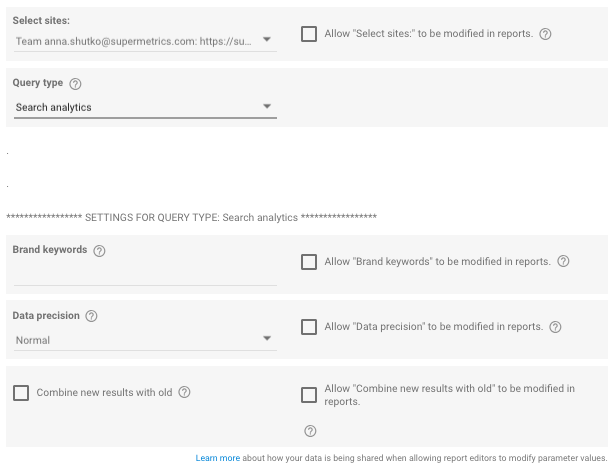Open help icon beside Data precision label
This screenshot has width=615, height=472.
click(91, 316)
